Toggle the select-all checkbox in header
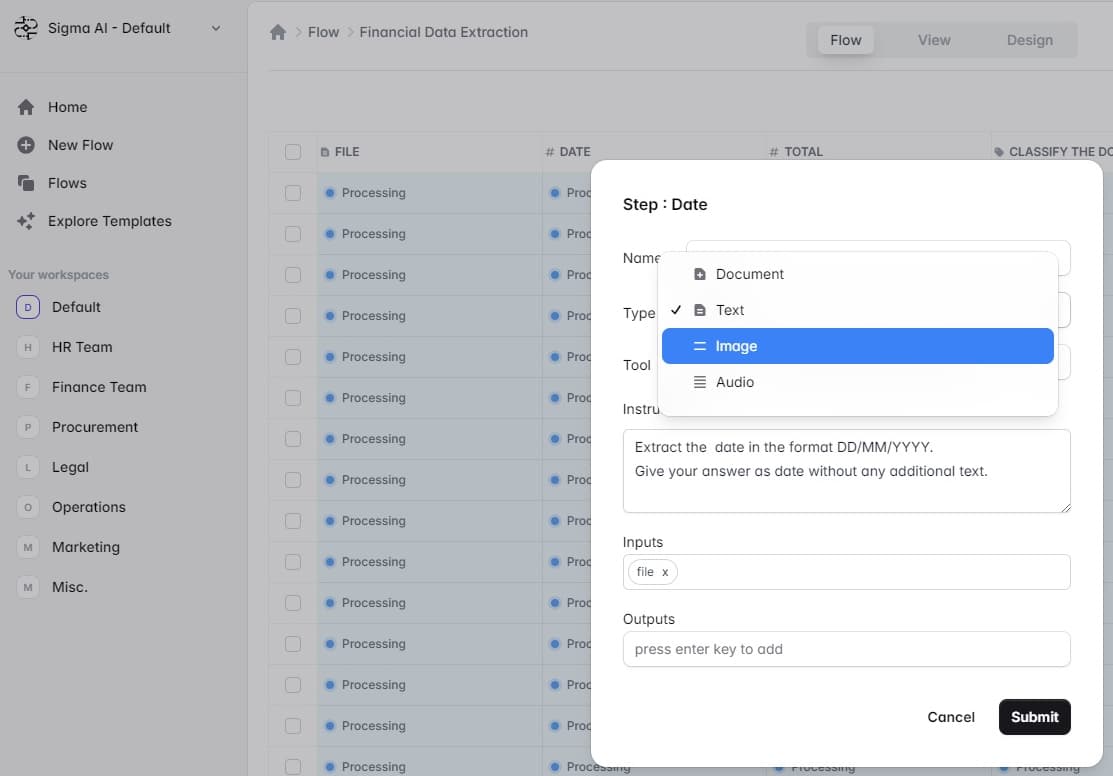 [293, 152]
